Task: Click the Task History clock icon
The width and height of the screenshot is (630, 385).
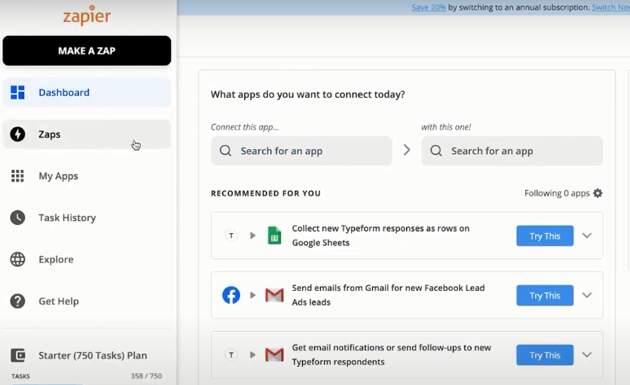Action: 18,217
